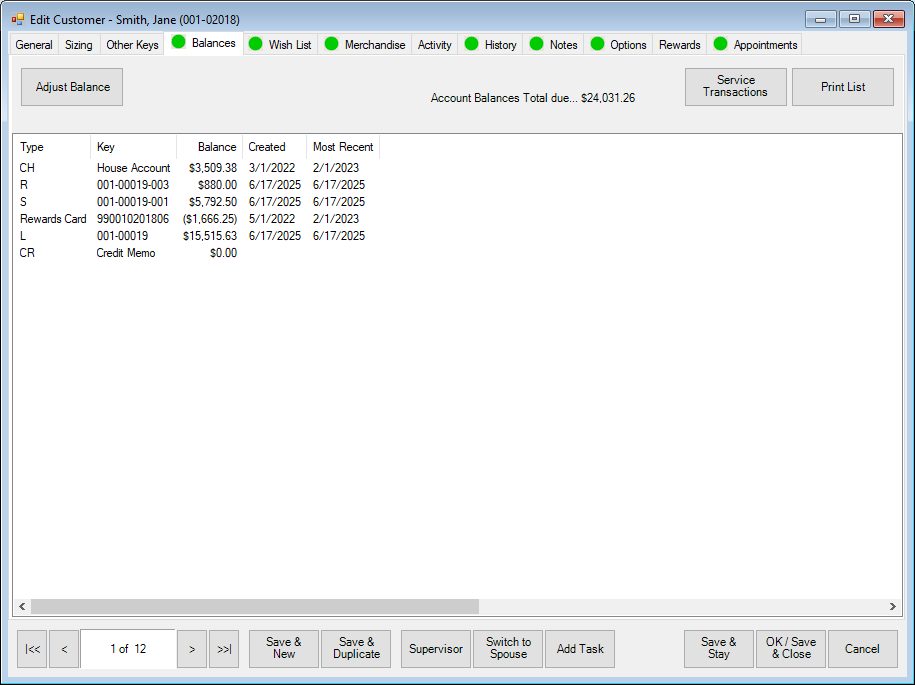
Task: Switch to Spouse record
Action: [508, 649]
